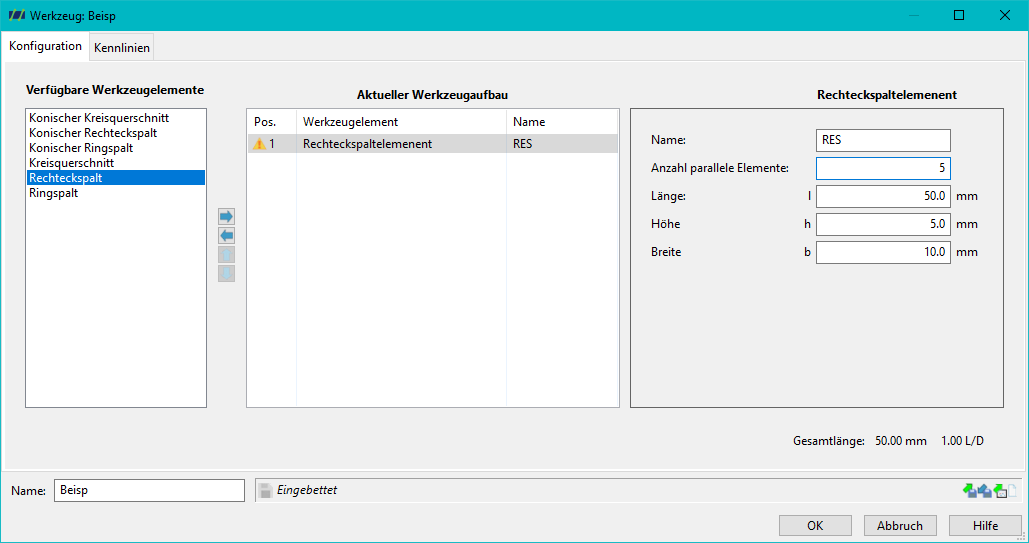Switch to the Kennlinien tab
This screenshot has width=1029, height=543.
121,47
